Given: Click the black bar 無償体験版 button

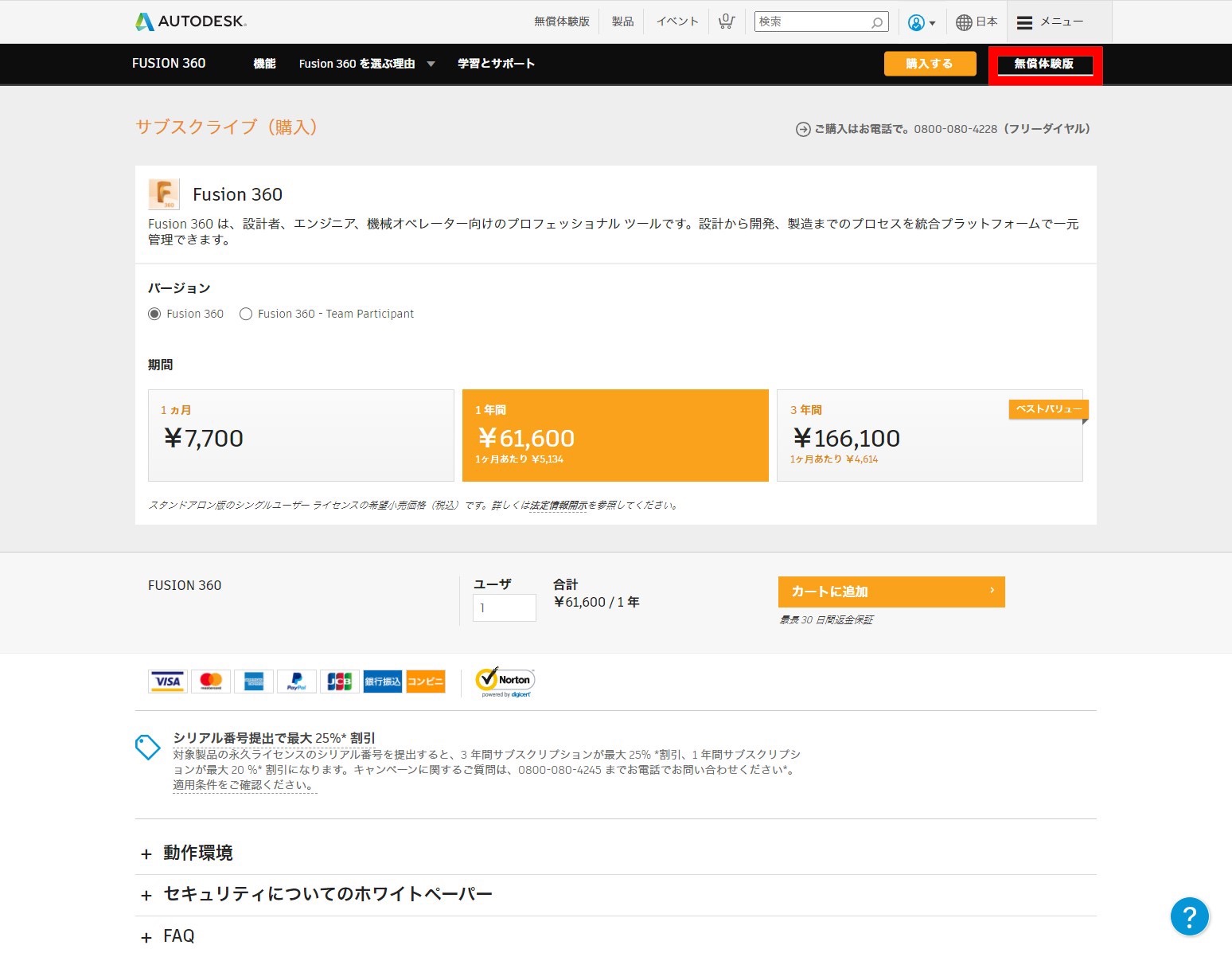Looking at the screenshot, I should click(x=1045, y=64).
